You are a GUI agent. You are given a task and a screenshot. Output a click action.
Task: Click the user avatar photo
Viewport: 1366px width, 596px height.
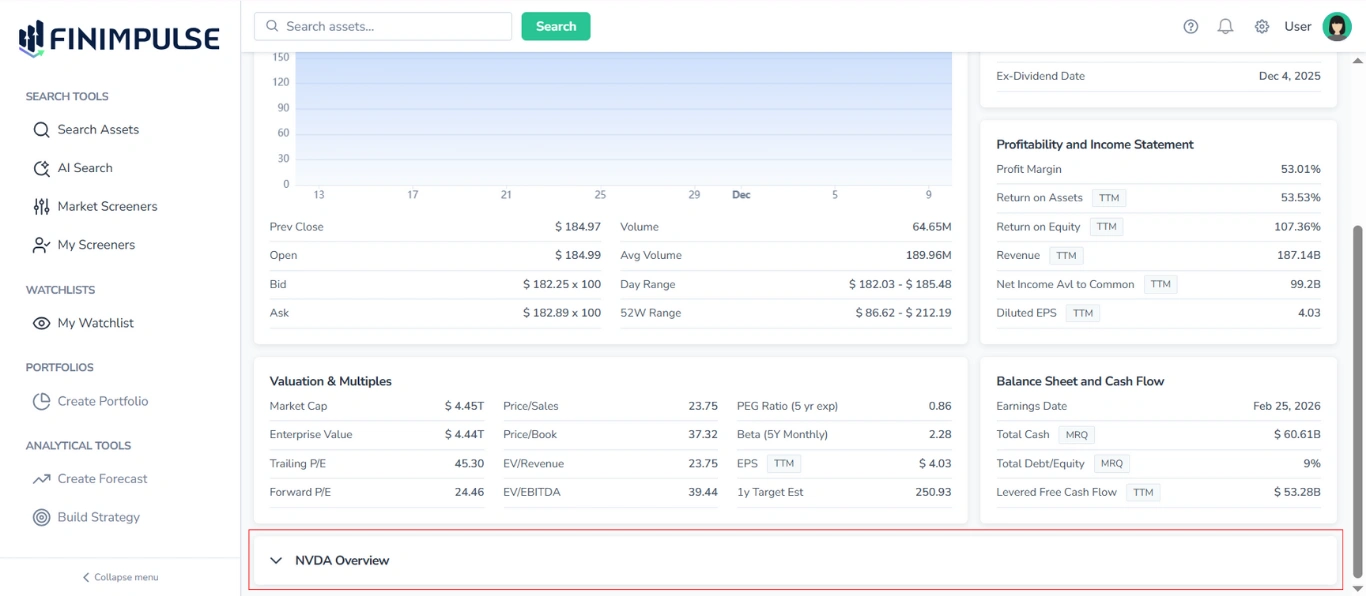[x=1337, y=26]
